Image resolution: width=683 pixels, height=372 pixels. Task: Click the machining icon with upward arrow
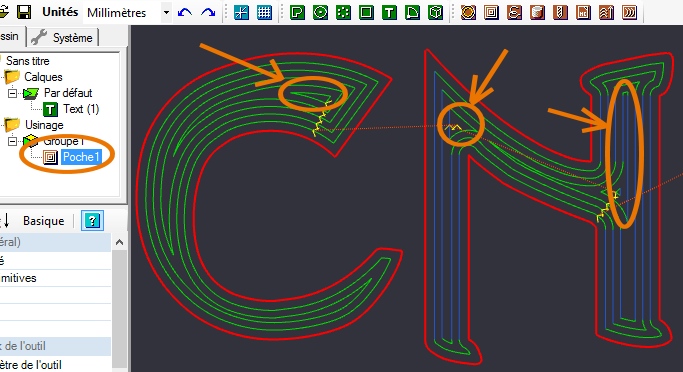606,12
